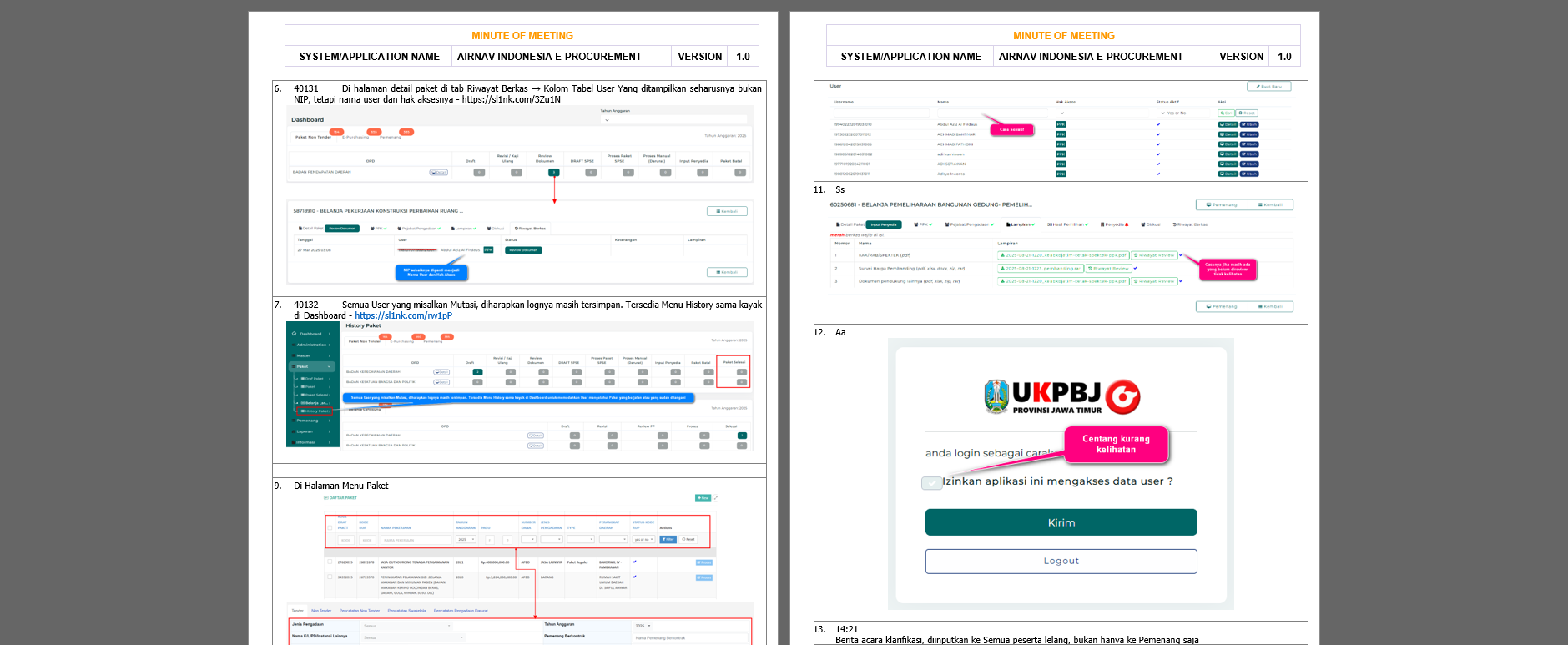Click the Kembali button beside the BELANJA PEKERJAAN KONSTRUKSI title
The width and height of the screenshot is (1568, 645).
[727, 211]
